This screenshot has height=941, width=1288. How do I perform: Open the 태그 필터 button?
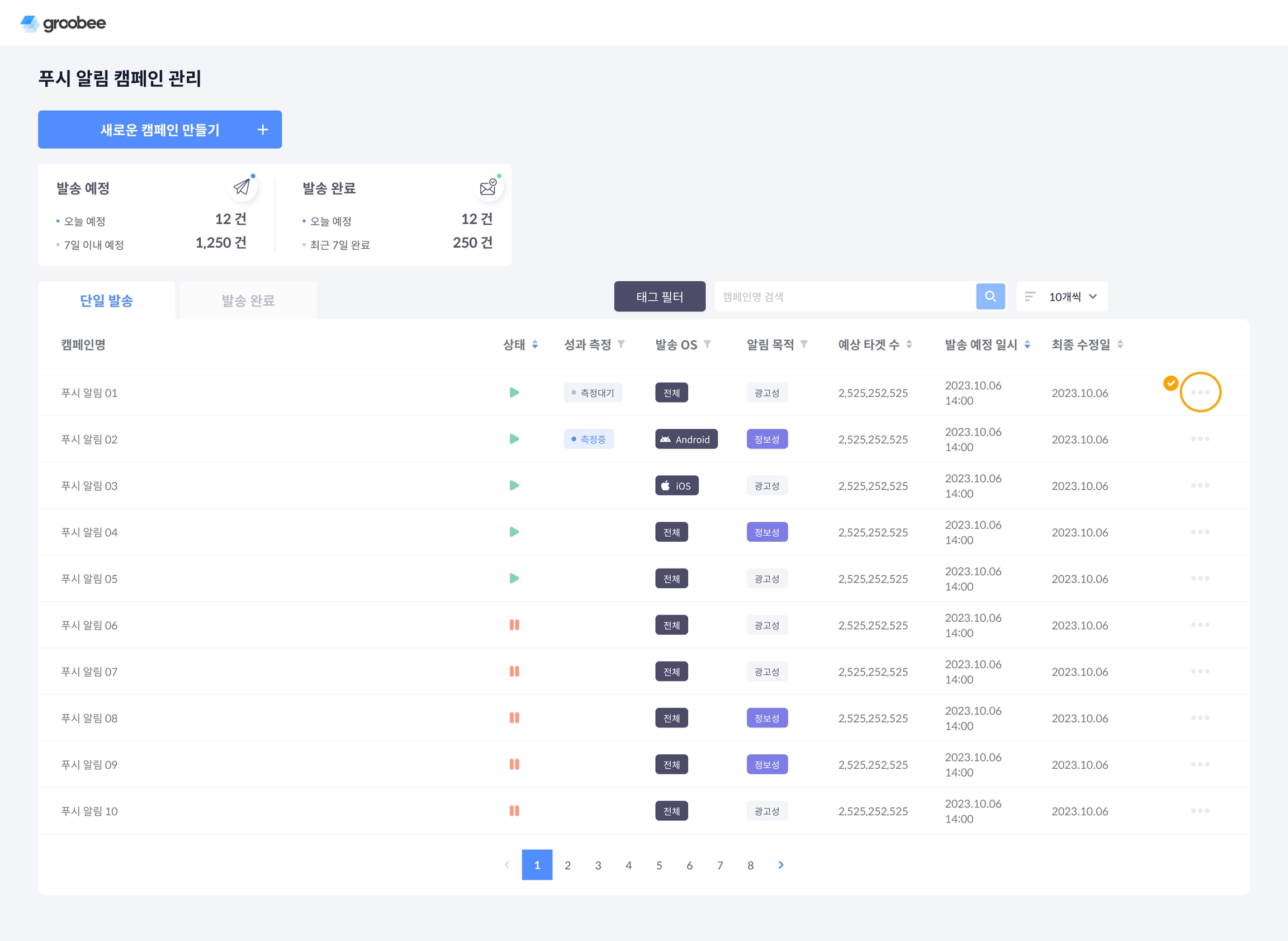pyautogui.click(x=660, y=296)
